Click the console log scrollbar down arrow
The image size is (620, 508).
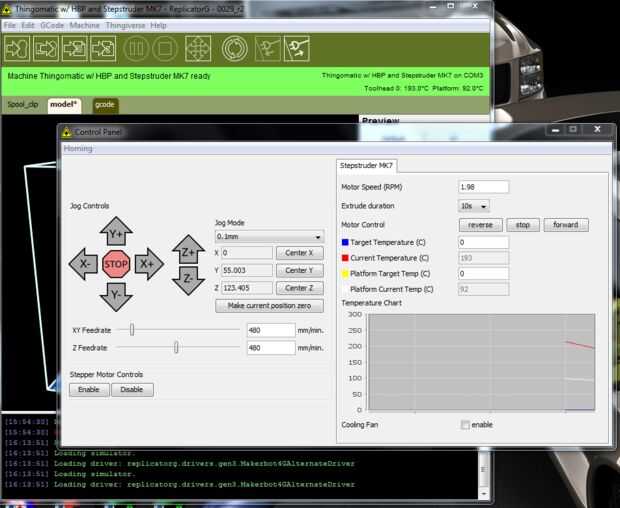483,494
